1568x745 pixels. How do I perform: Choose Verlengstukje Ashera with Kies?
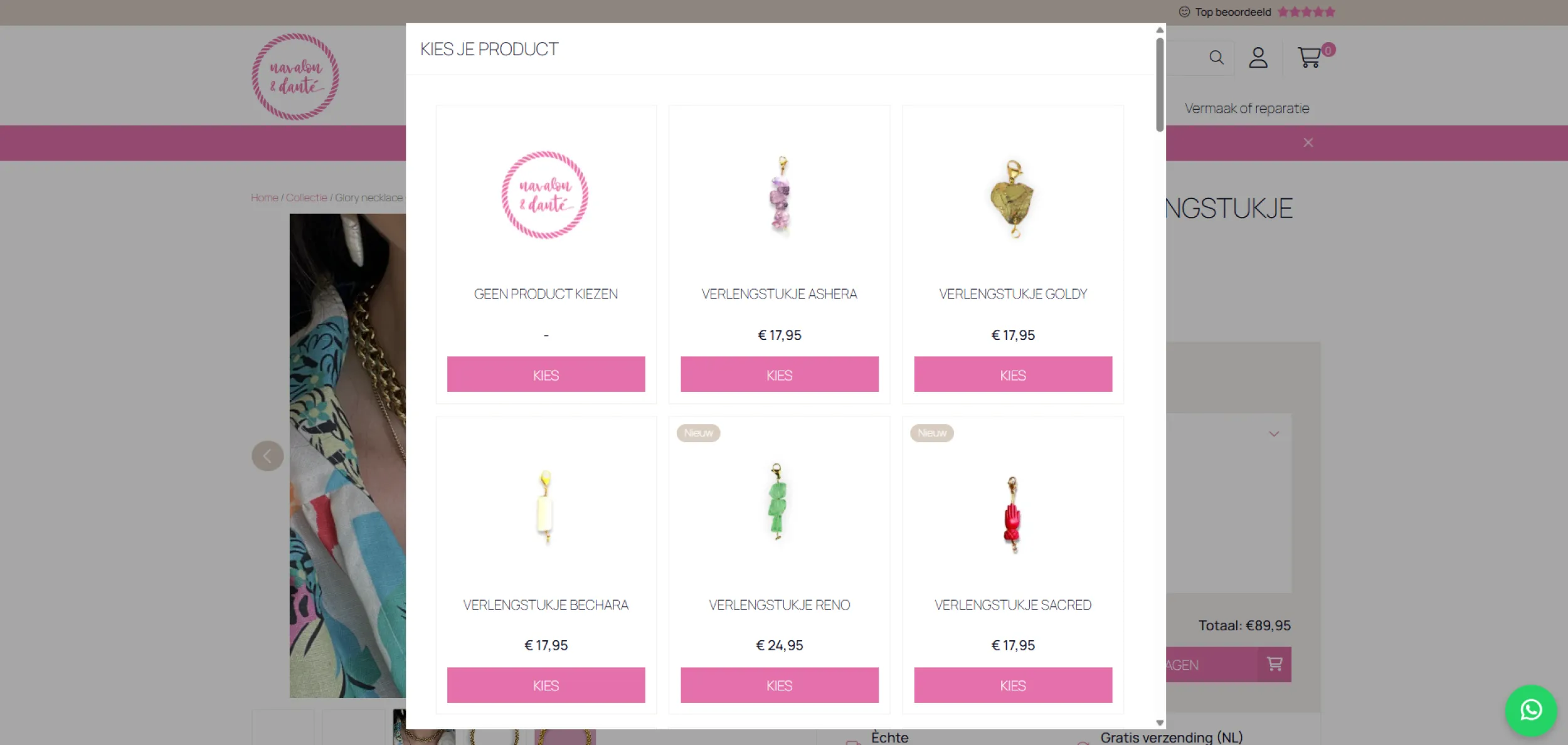point(779,374)
